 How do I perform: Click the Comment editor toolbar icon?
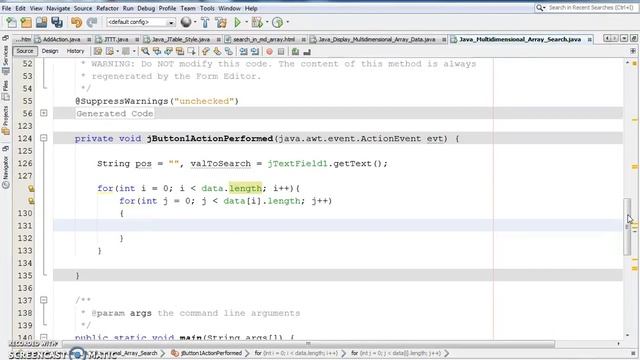click(296, 51)
